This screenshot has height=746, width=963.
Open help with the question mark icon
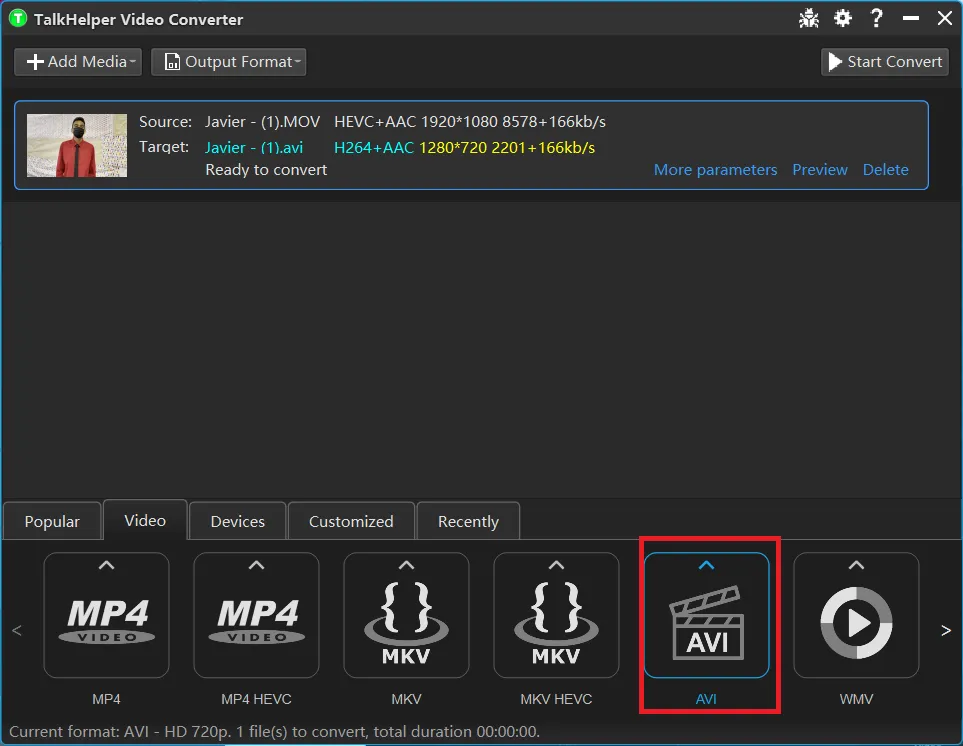pos(877,18)
